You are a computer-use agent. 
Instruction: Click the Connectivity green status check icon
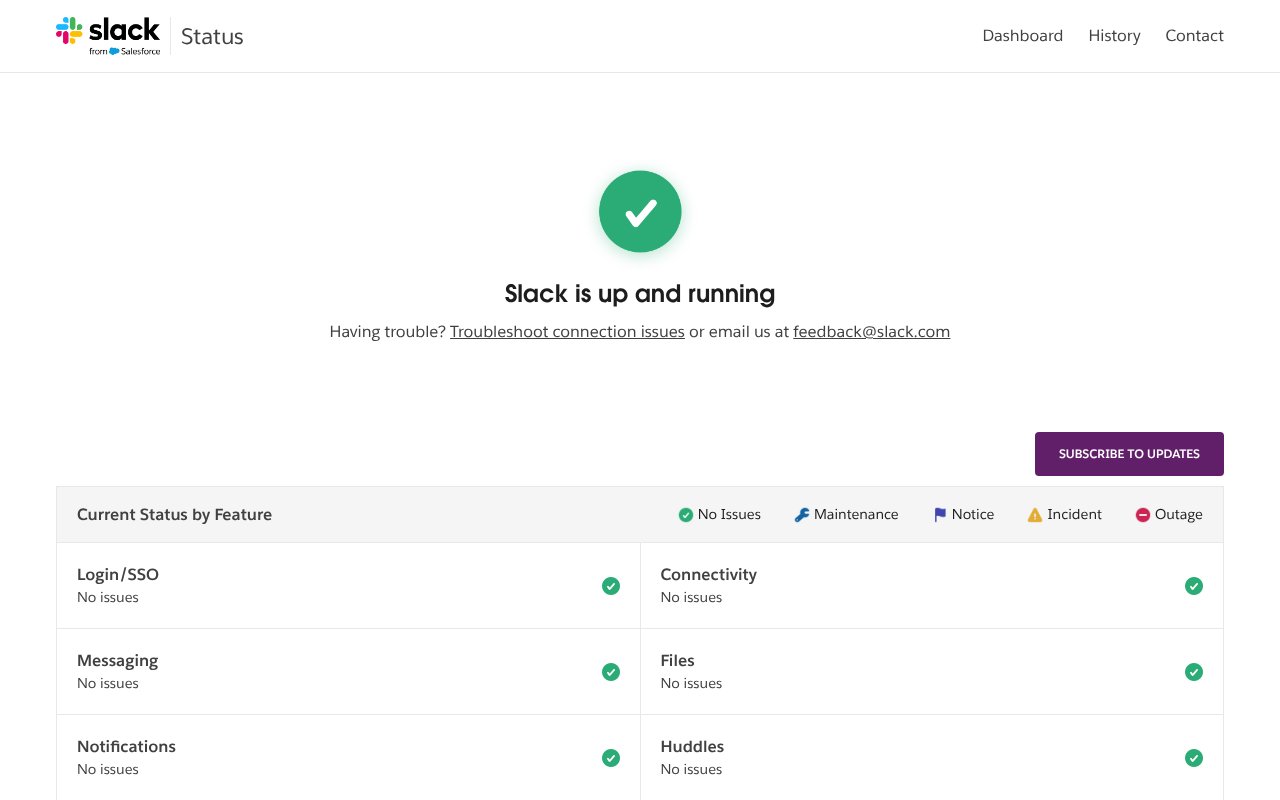click(1193, 586)
